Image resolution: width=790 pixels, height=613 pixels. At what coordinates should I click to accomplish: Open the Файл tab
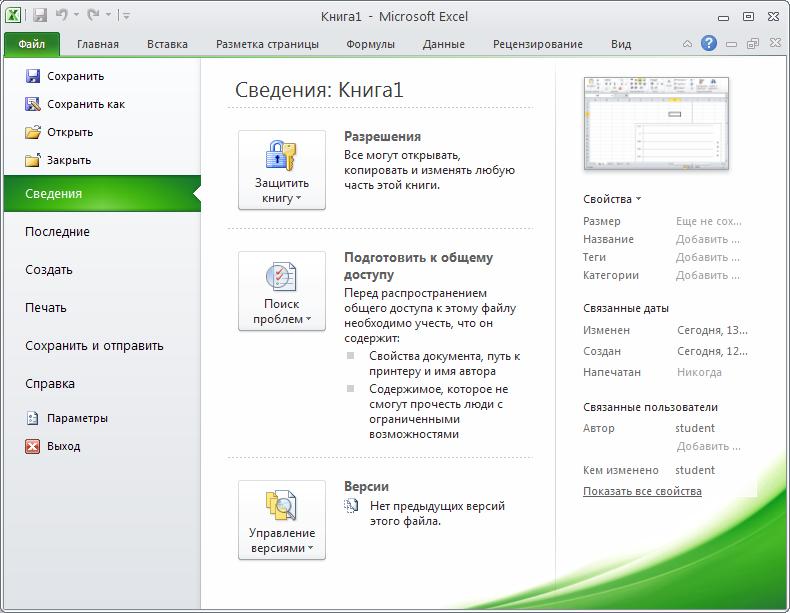[32, 44]
